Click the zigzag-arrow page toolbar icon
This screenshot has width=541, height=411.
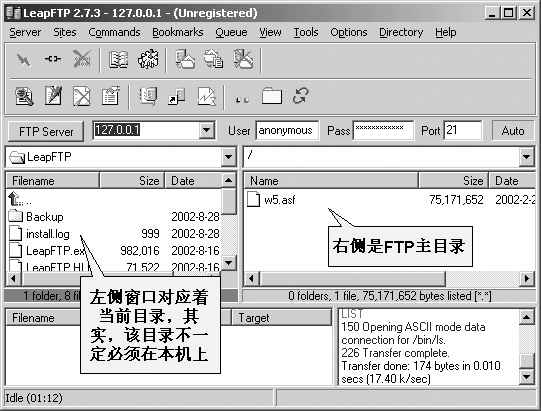click(206, 96)
